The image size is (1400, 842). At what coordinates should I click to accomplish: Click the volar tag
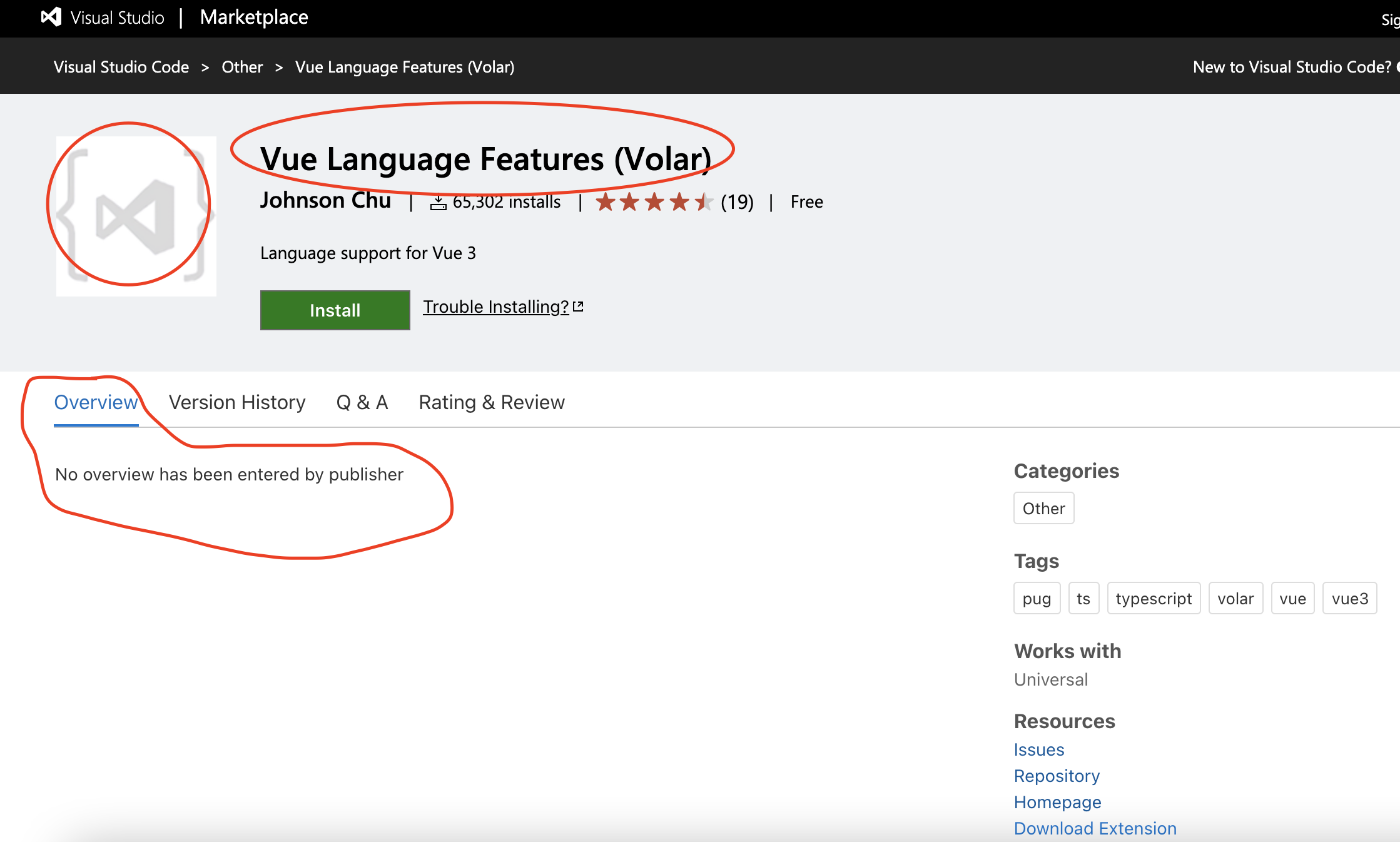(x=1235, y=599)
